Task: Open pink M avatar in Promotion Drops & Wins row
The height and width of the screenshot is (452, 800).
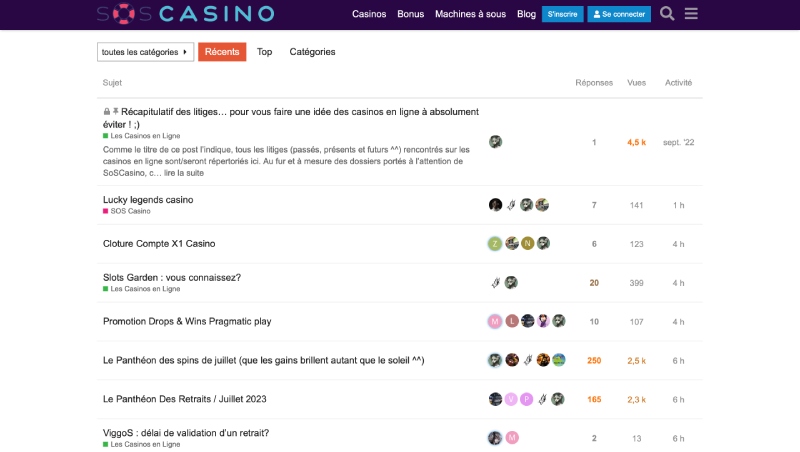Action: 494,321
